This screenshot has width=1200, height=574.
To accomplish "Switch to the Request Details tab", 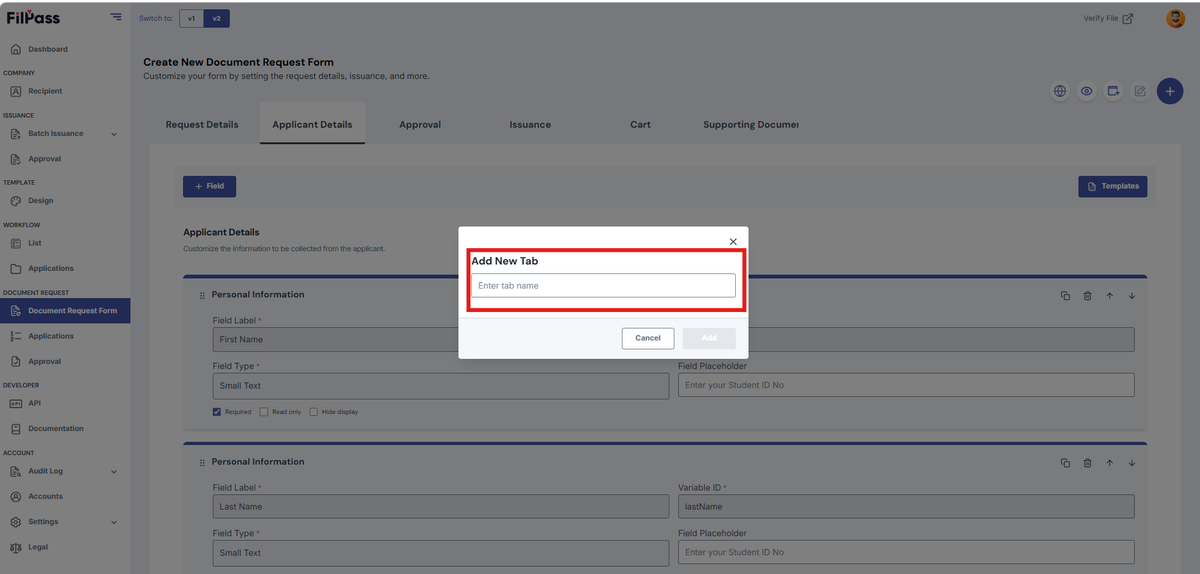I will [x=202, y=124].
